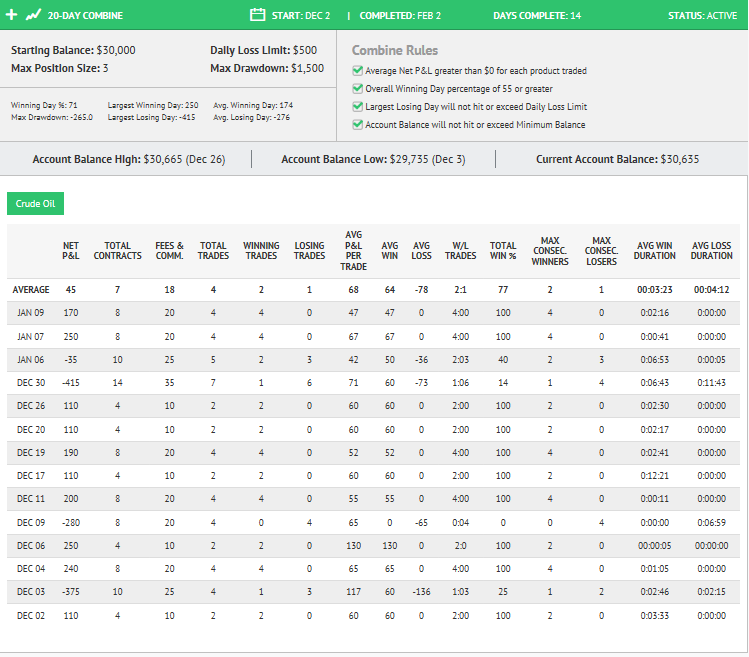Click Largest Losing Day: -415 statistic
749x657 pixels.
pyautogui.click(x=151, y=117)
